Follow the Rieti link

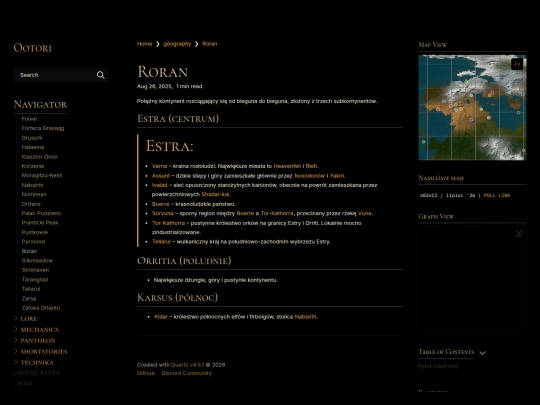tap(311, 166)
